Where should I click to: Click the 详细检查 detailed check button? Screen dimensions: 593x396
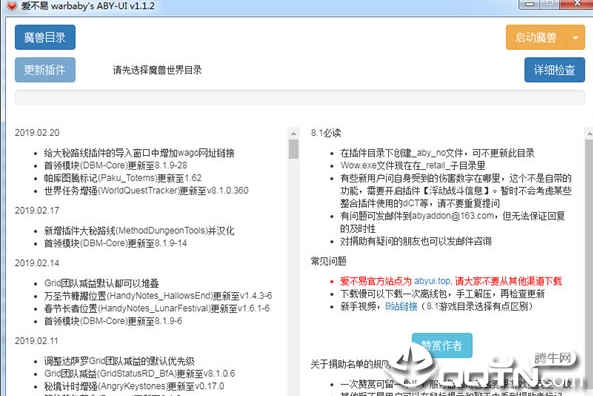554,70
